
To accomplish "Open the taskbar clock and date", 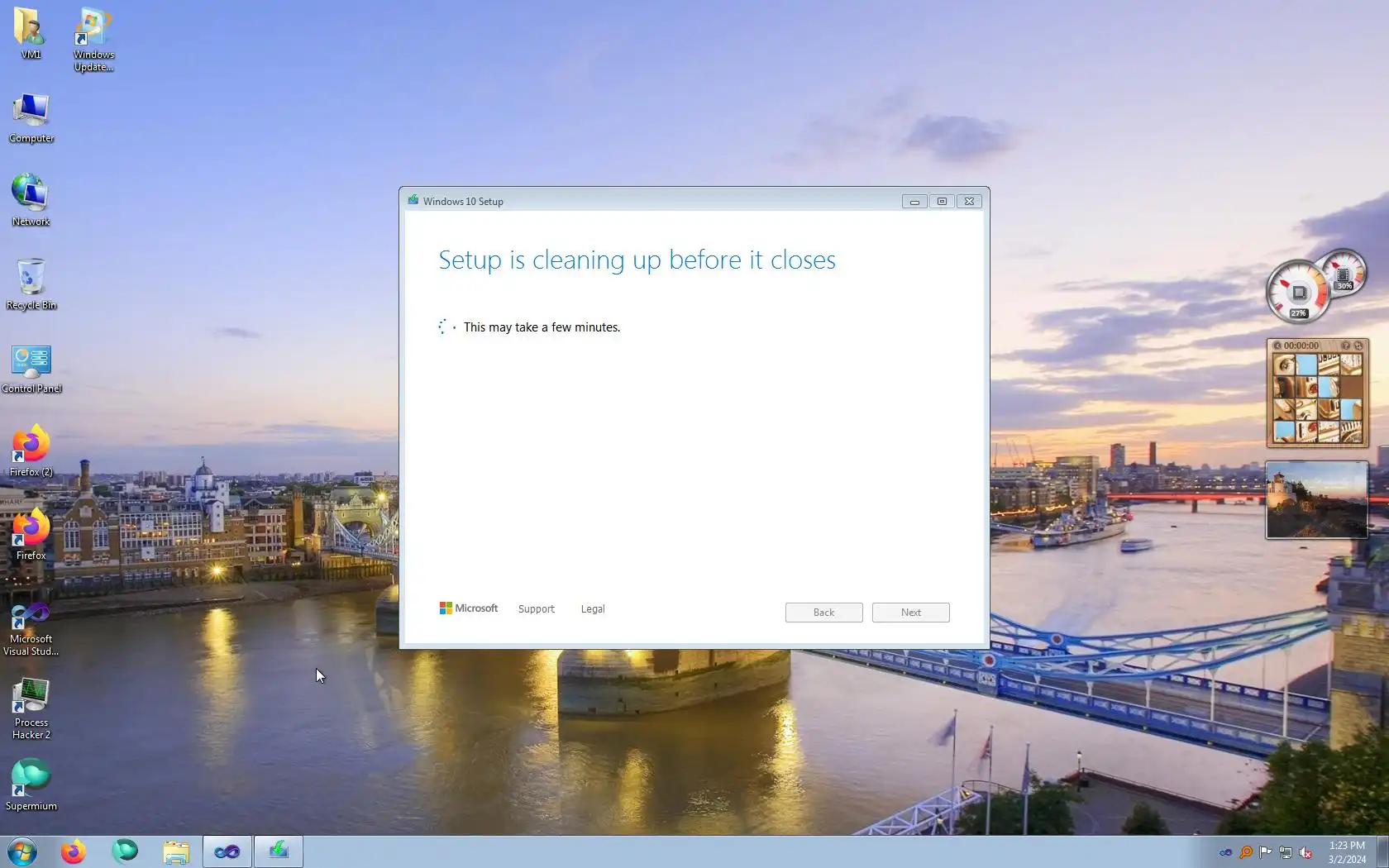I will [1347, 852].
